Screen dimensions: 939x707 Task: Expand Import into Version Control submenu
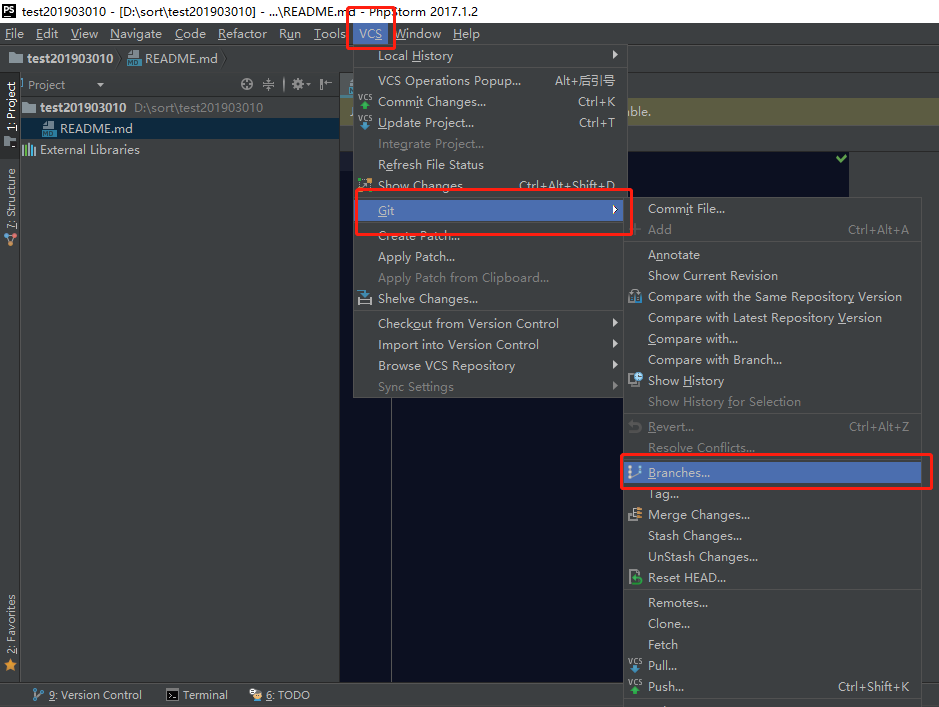(x=615, y=344)
